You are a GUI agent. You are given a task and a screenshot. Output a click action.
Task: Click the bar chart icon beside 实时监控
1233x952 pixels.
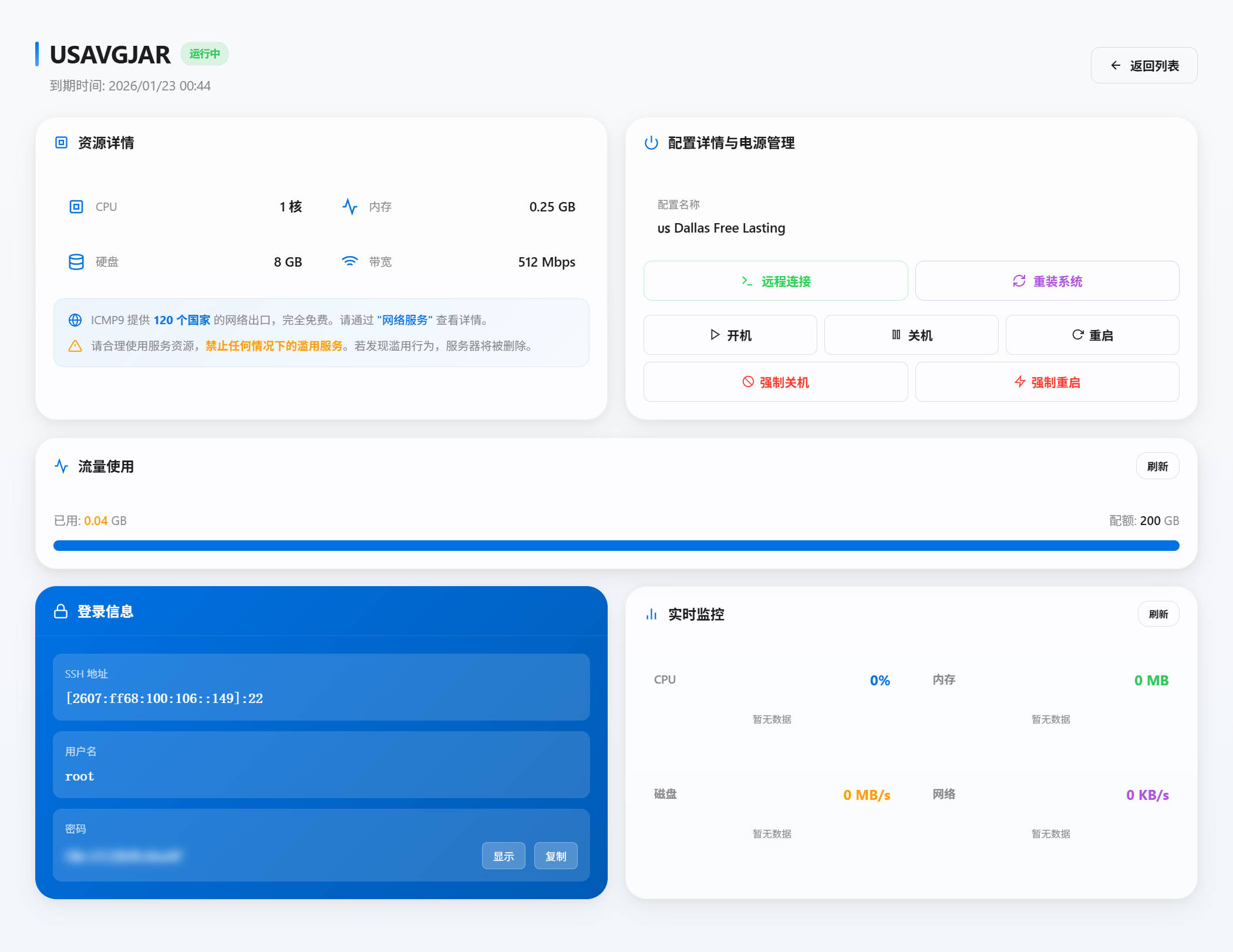pyautogui.click(x=651, y=614)
